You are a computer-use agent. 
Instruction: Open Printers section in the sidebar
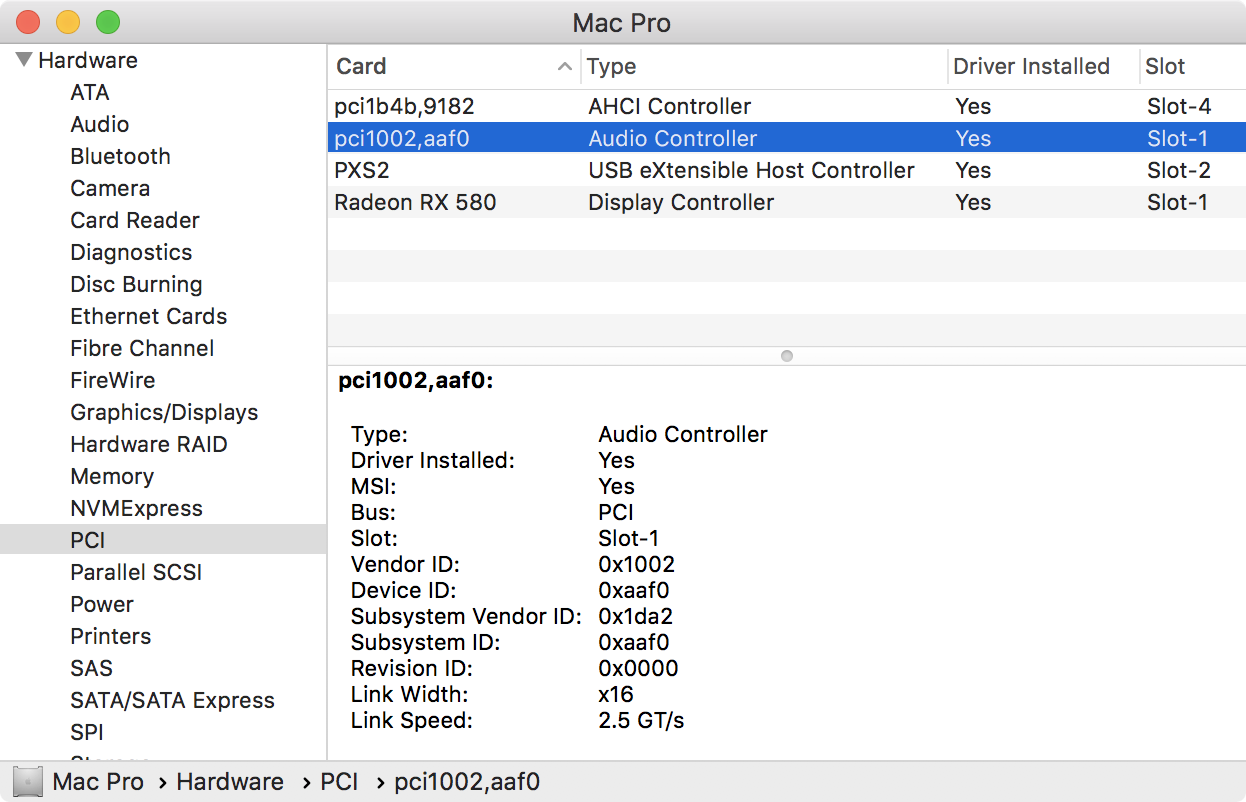111,636
